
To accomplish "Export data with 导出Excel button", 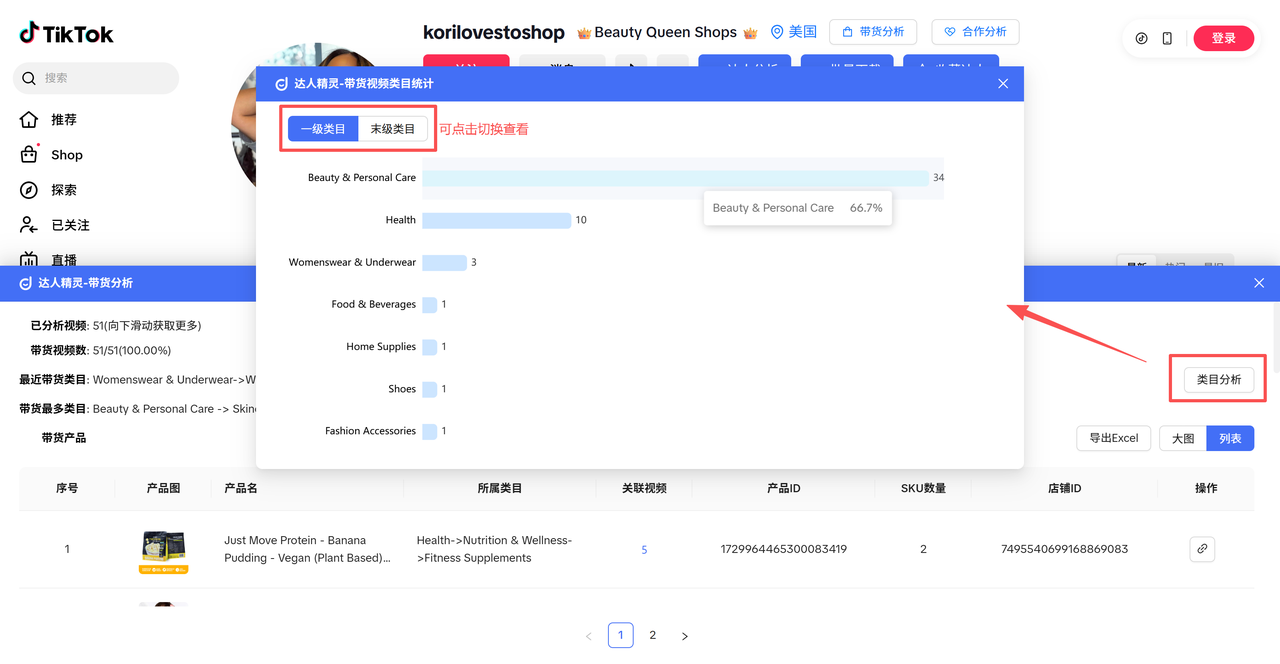I will pyautogui.click(x=1113, y=438).
